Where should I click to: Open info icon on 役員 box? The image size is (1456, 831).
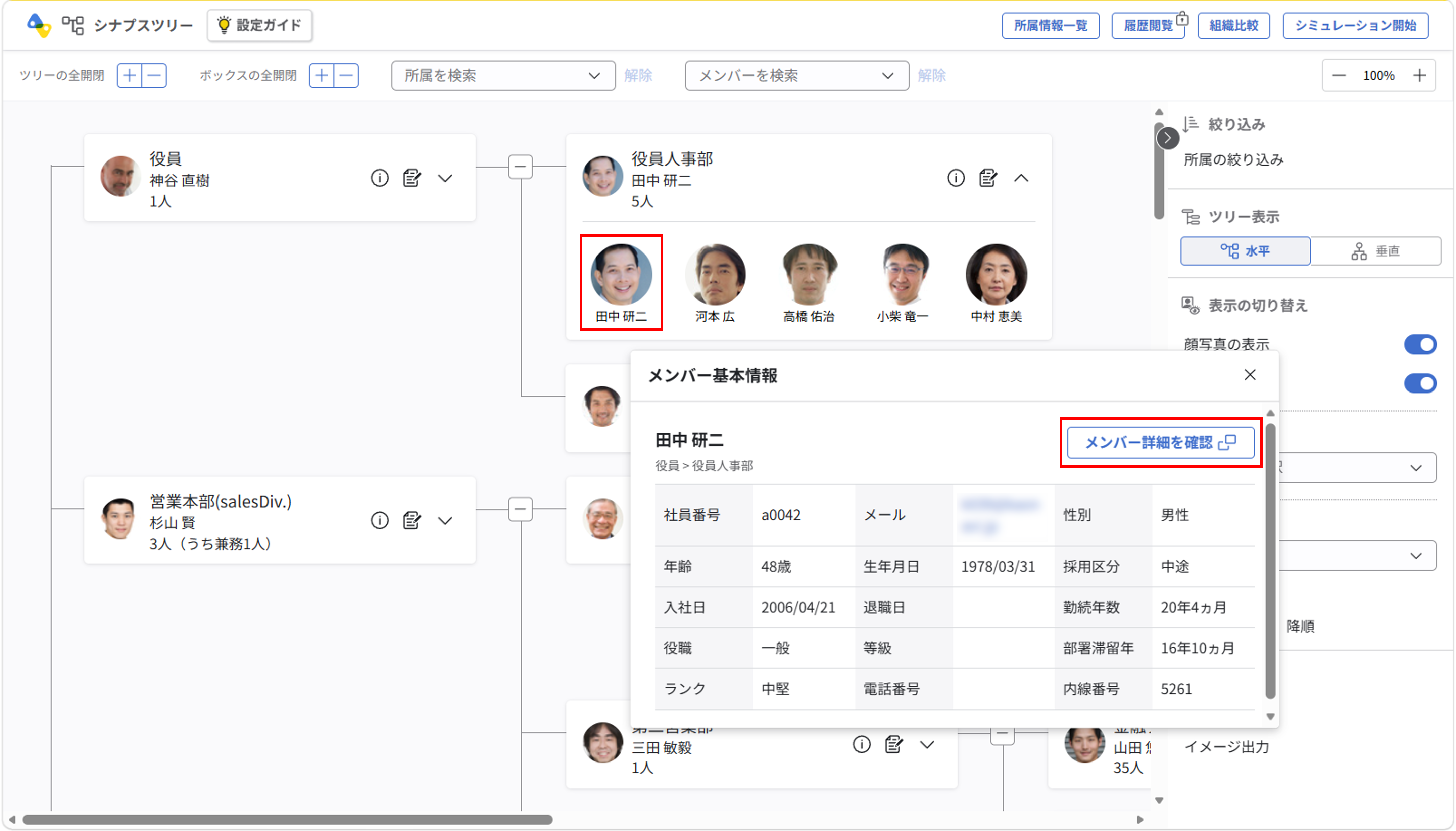click(379, 178)
